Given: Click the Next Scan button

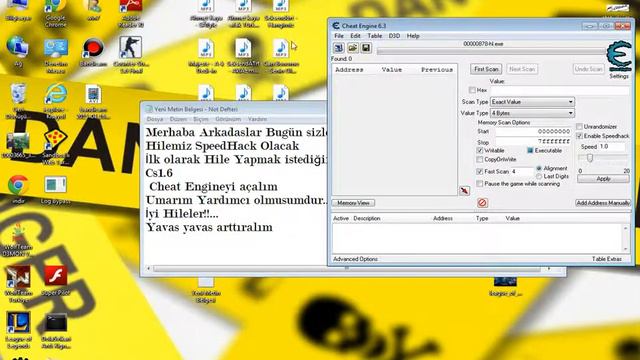Looking at the screenshot, I should [x=522, y=69].
